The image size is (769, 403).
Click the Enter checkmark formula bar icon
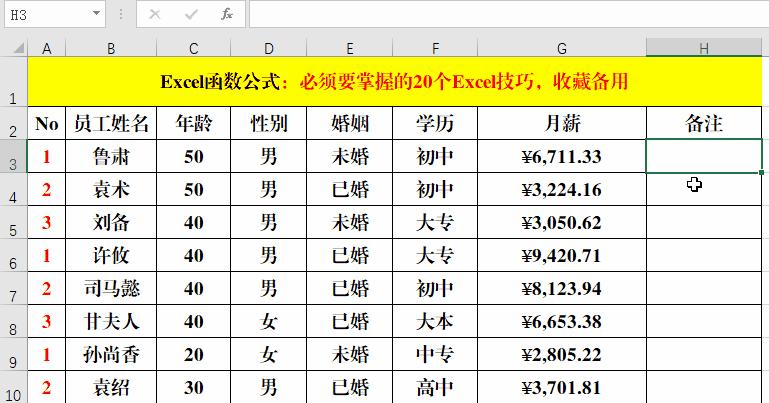point(191,14)
